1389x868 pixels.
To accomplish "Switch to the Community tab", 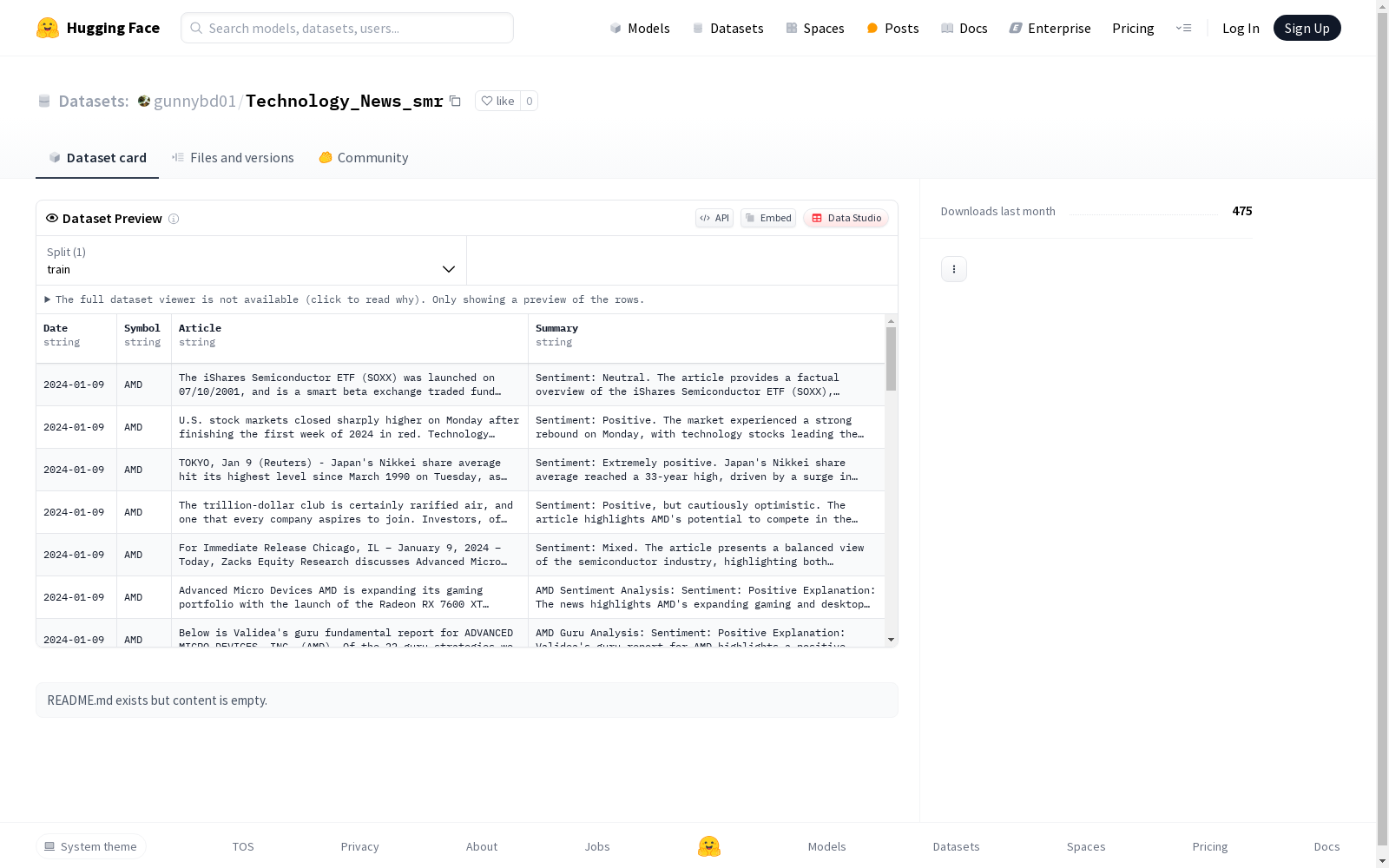I will click(363, 157).
